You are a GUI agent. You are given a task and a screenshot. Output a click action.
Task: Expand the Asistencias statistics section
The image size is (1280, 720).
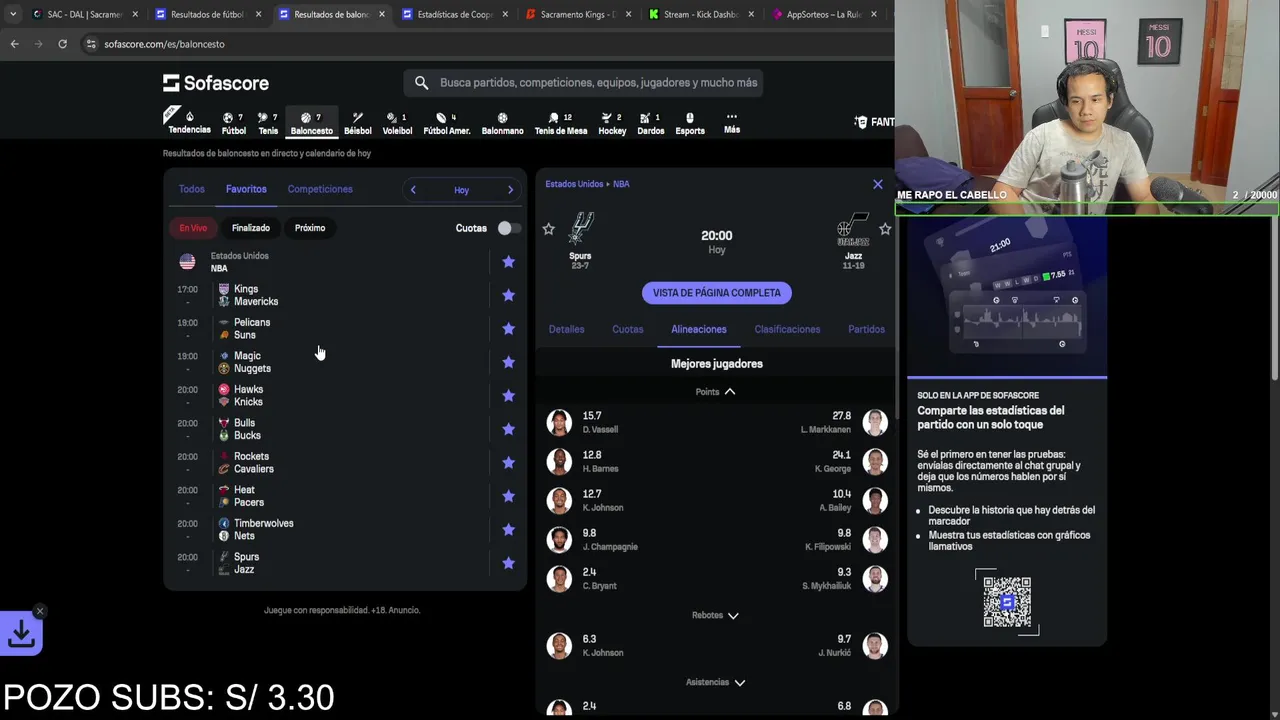point(716,682)
